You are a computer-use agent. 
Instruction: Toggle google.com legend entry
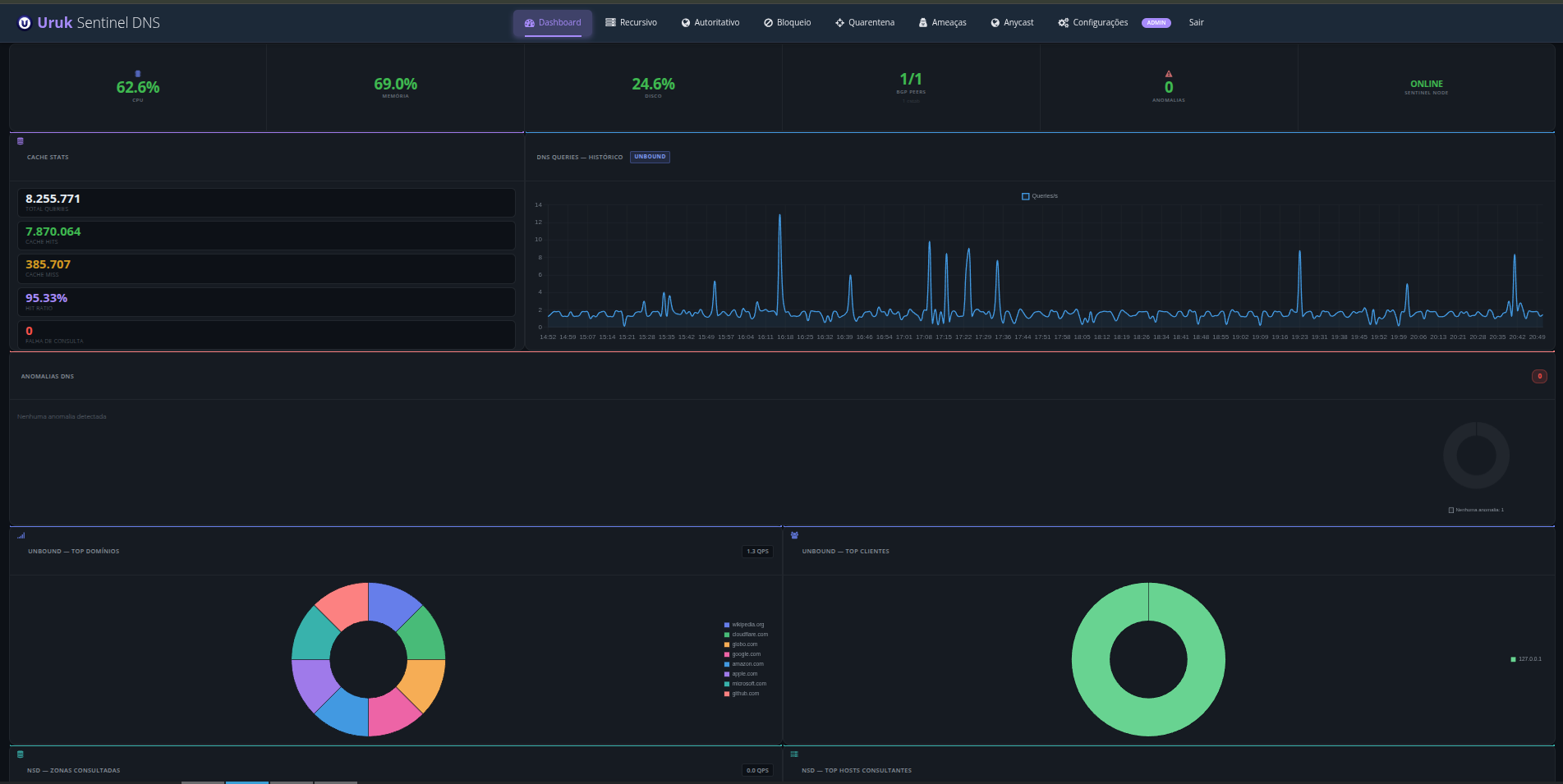[x=742, y=654]
